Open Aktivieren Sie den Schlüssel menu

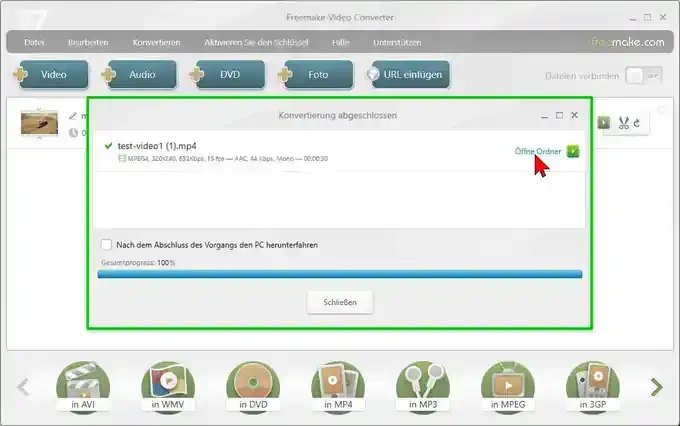tap(256, 43)
